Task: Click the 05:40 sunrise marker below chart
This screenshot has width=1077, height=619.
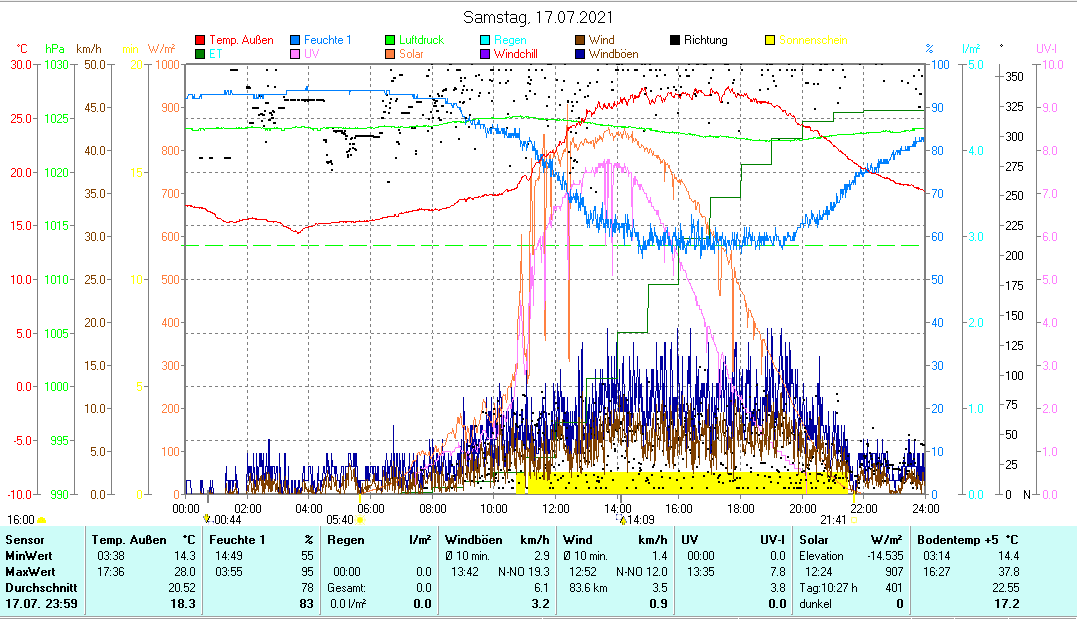Action: (x=340, y=520)
